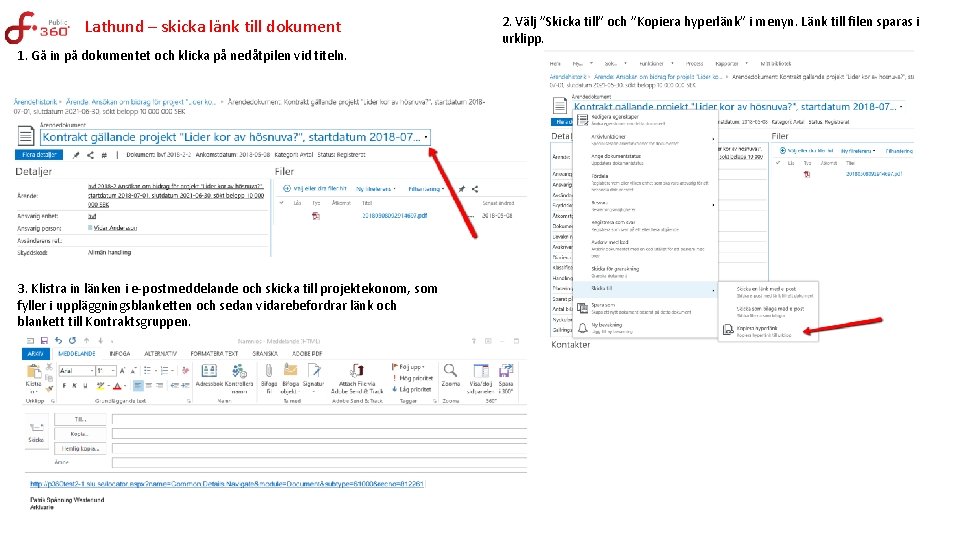Click the Kopiera hyperlänk page icon in submenu
The height and width of the screenshot is (540, 960).
coord(727,331)
